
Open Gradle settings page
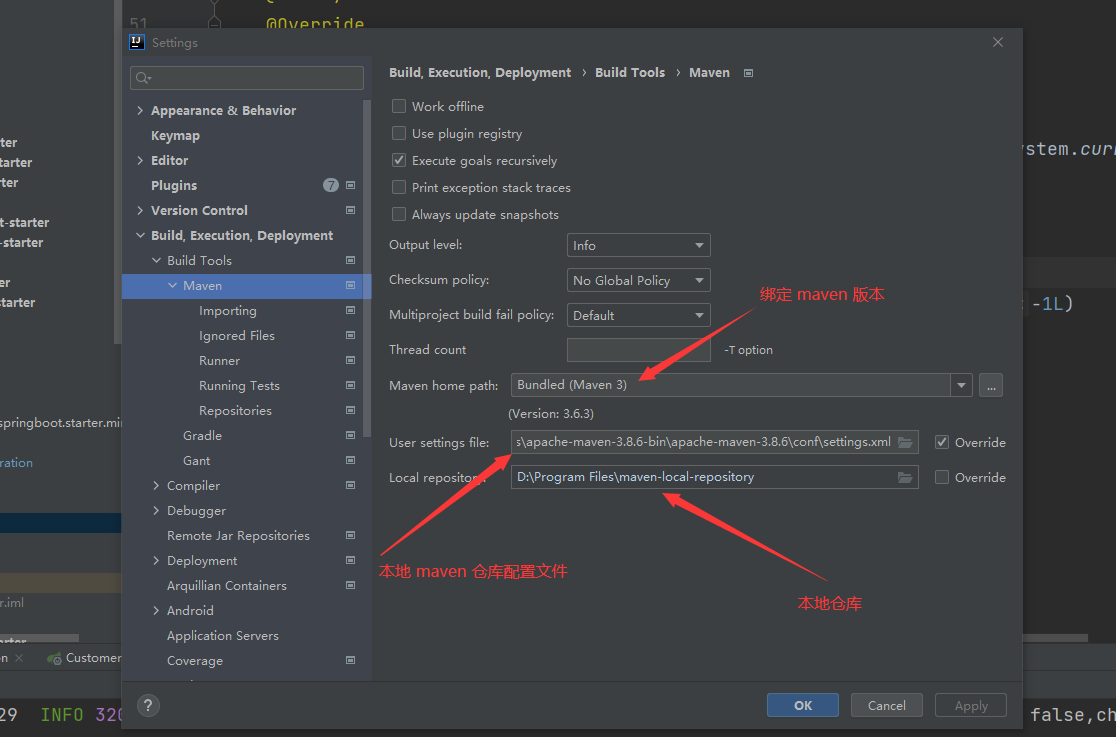[202, 435]
